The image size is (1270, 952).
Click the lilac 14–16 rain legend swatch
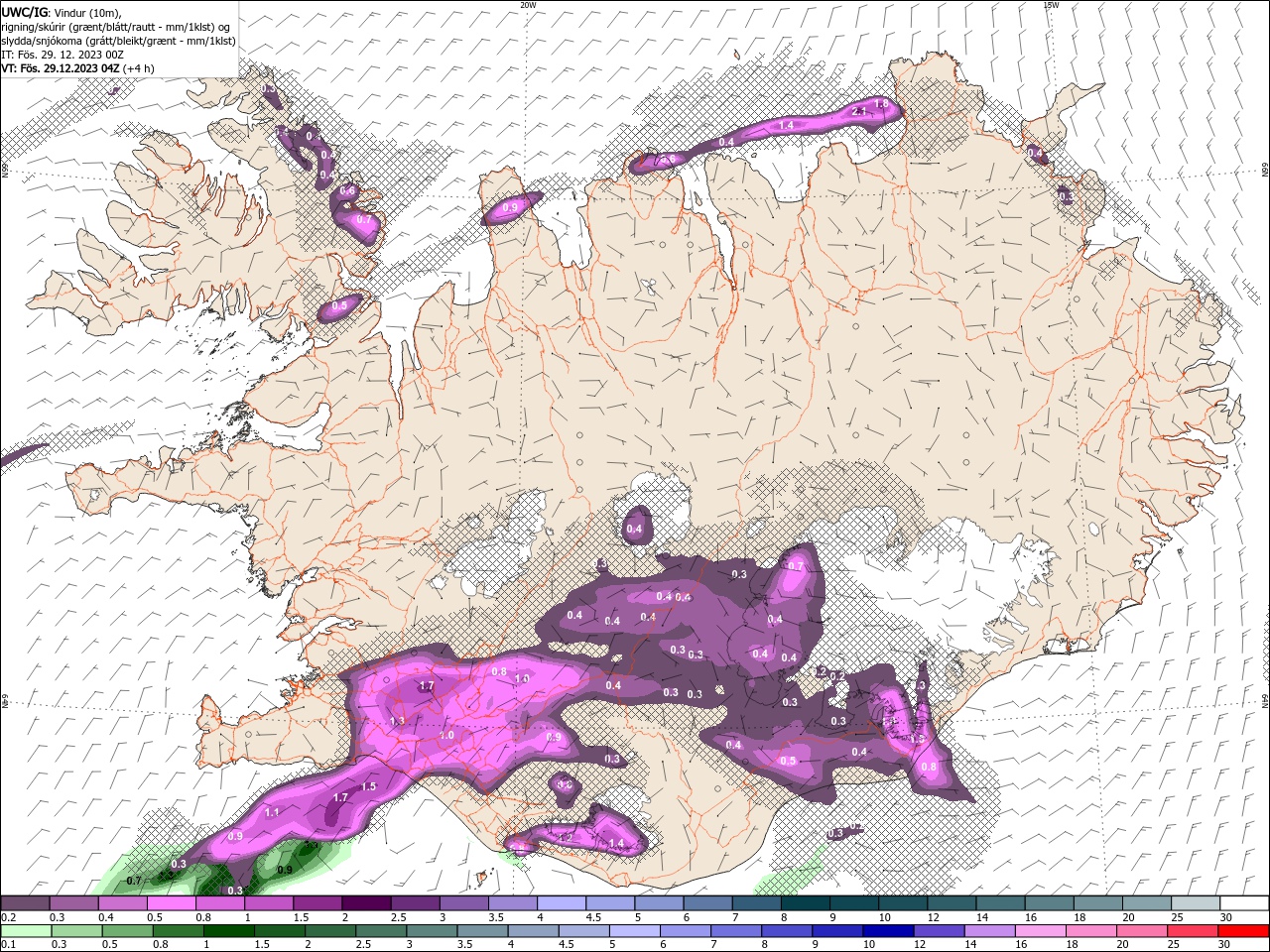989,931
